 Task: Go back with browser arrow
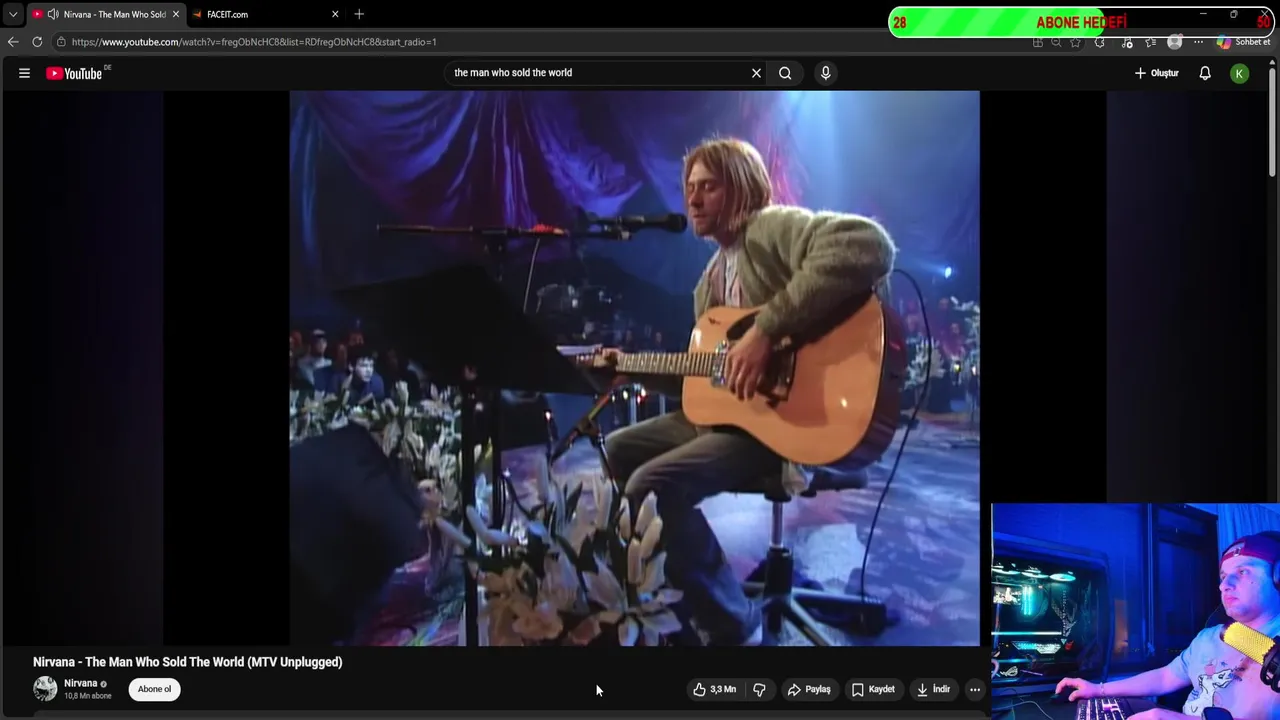[13, 42]
